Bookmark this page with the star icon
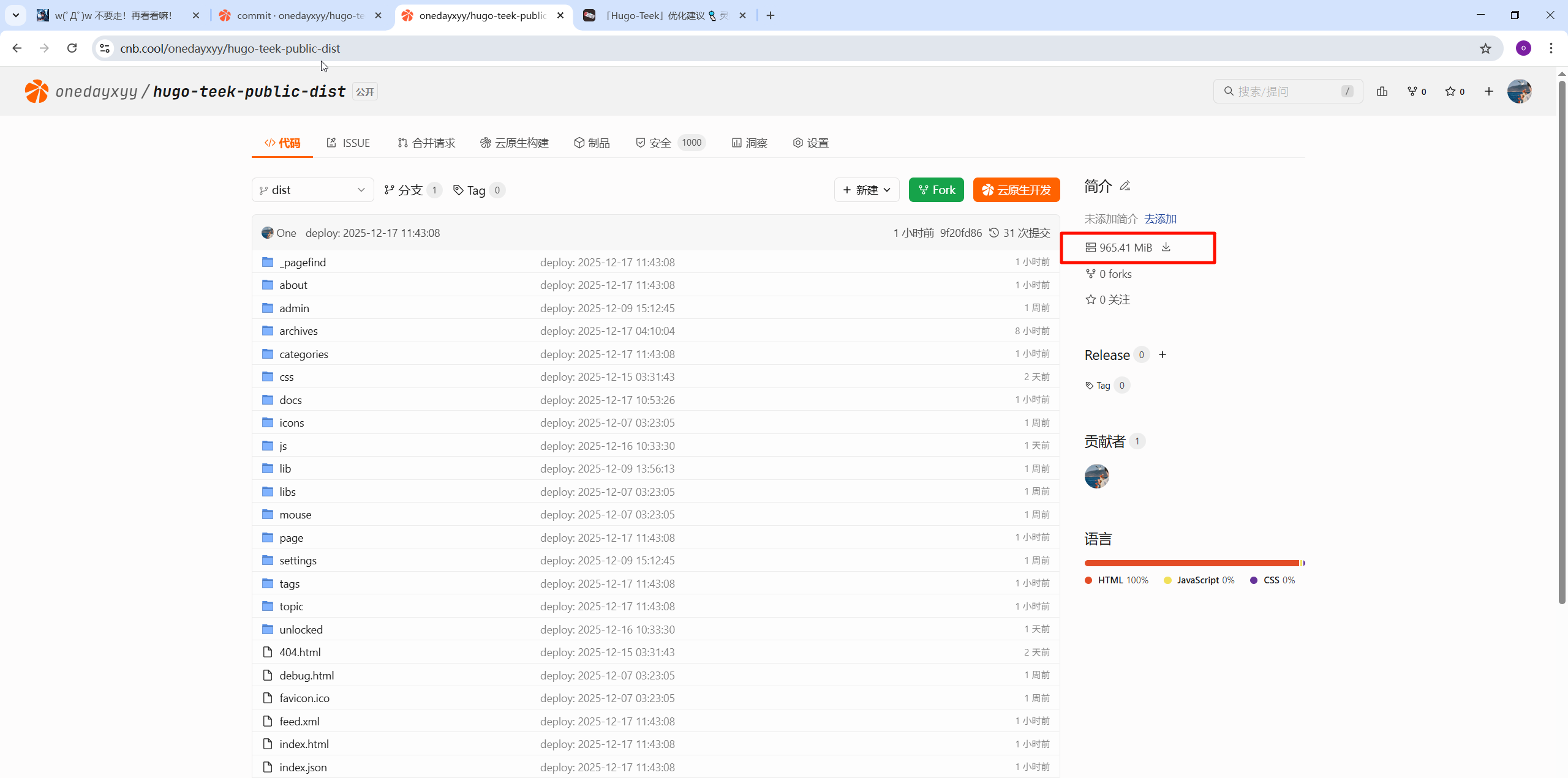1568x778 pixels. 1485,48
